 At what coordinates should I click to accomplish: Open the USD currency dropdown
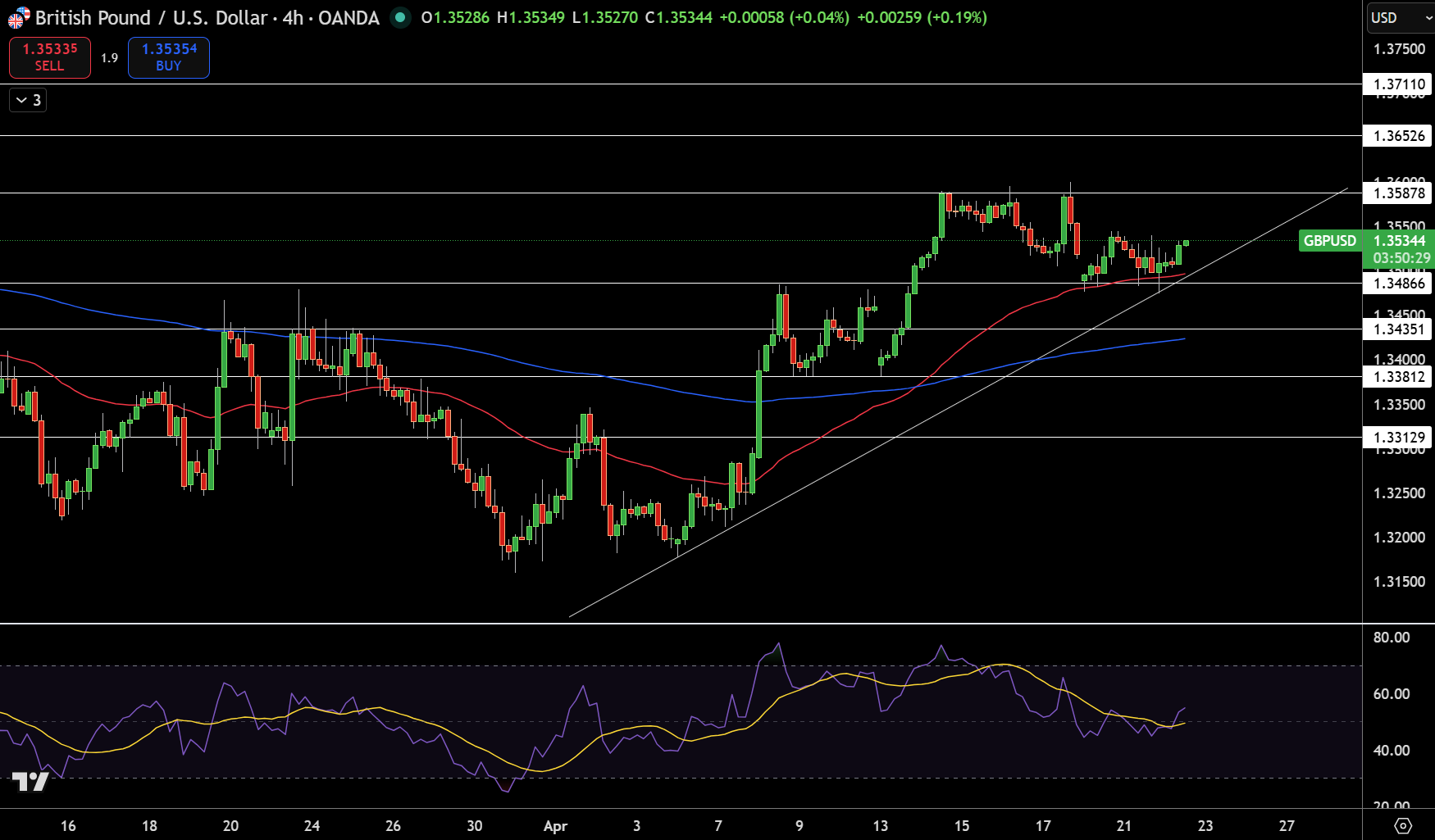1401,17
